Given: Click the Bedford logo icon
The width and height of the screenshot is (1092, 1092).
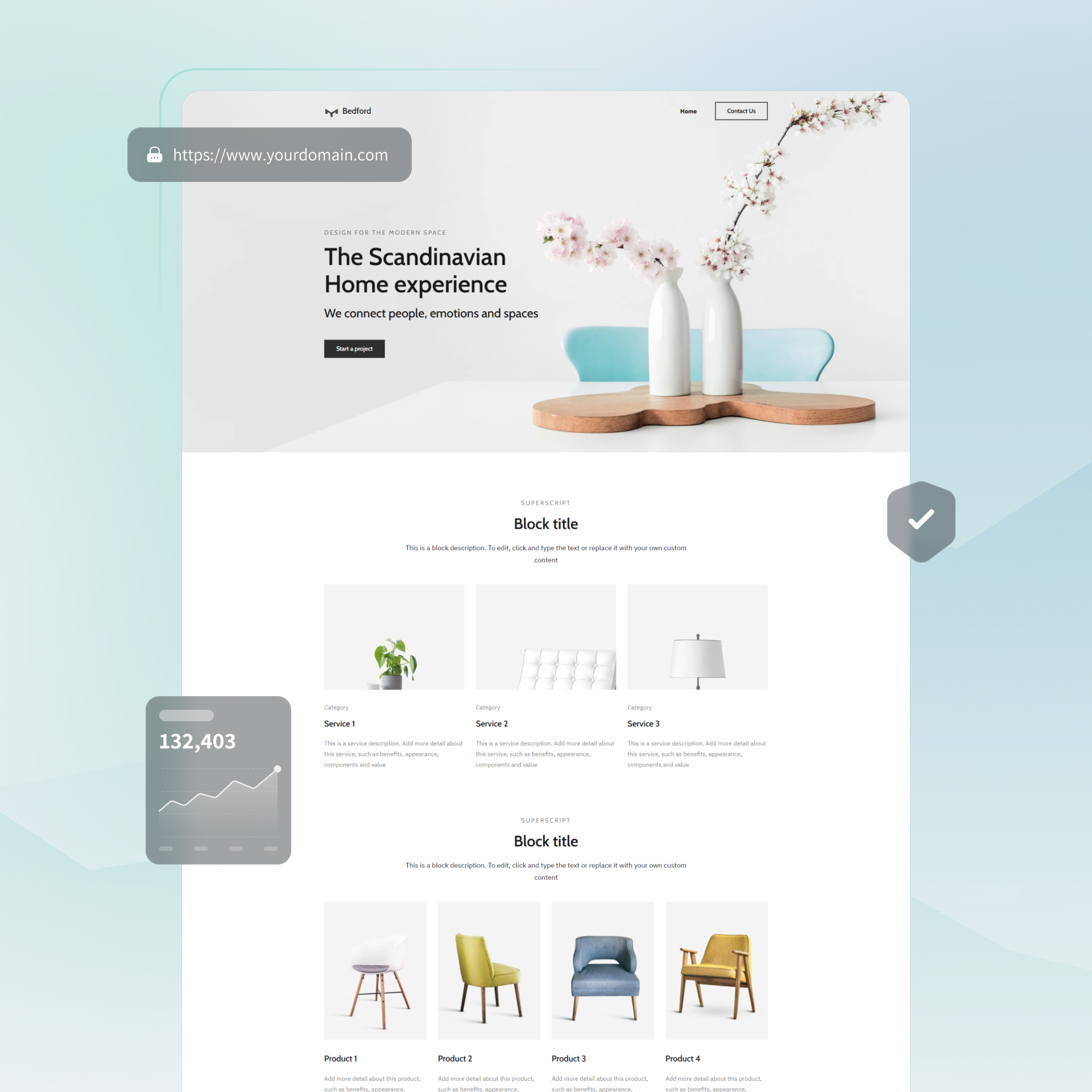Looking at the screenshot, I should [x=331, y=111].
